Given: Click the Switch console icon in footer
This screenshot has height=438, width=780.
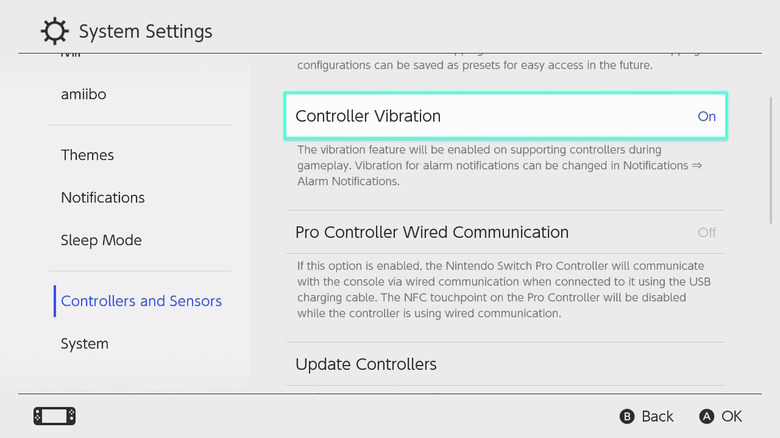Looking at the screenshot, I should pyautogui.click(x=55, y=415).
